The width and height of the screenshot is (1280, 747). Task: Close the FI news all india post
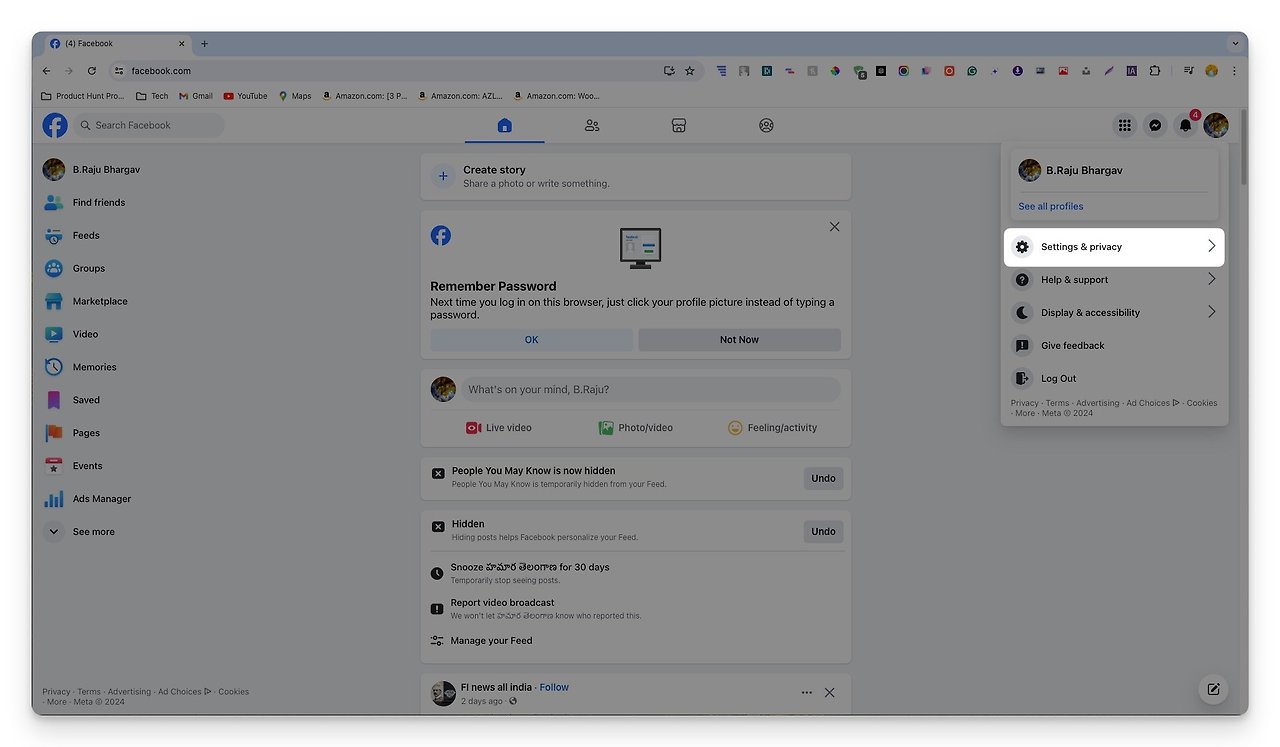point(829,693)
